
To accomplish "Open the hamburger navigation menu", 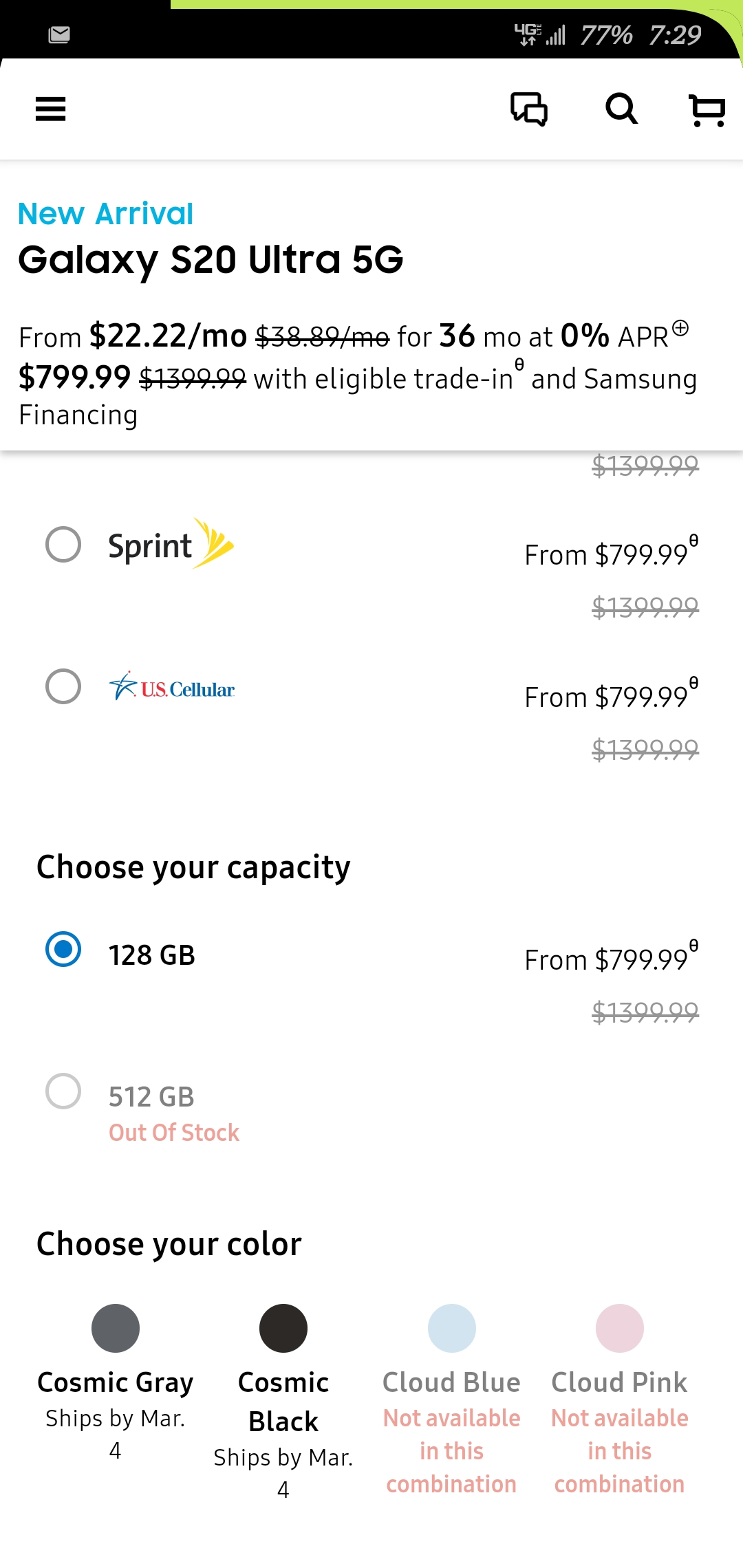I will (x=51, y=109).
